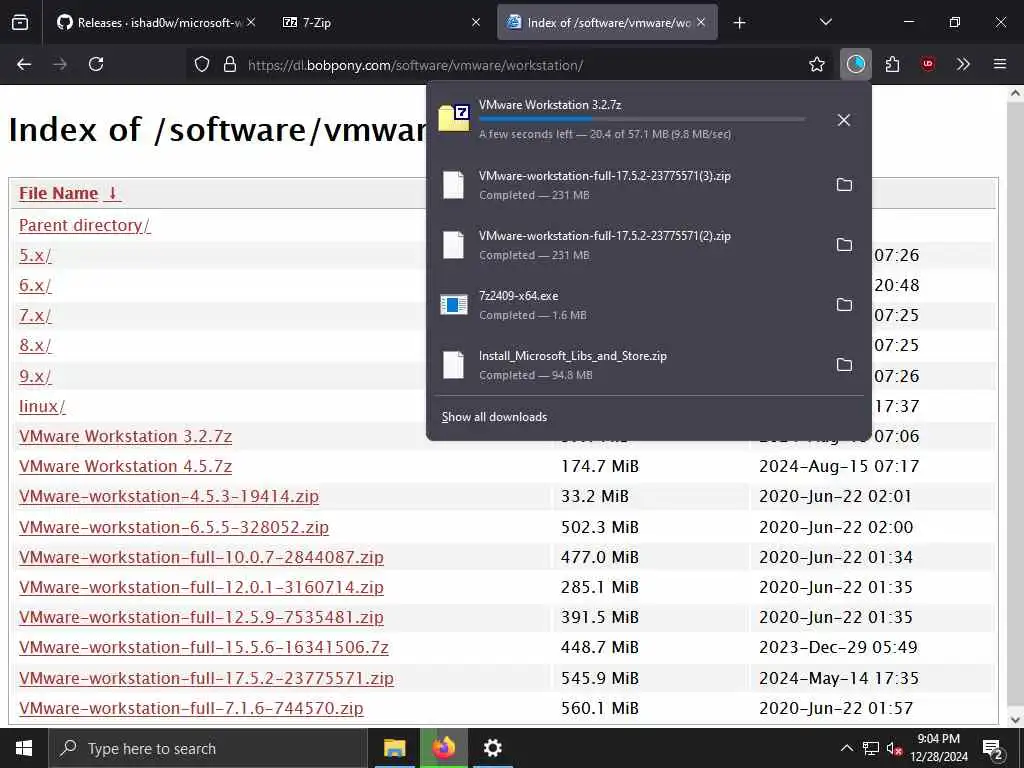
Task: Open the uBlock Origin extension icon
Action: (x=927, y=64)
